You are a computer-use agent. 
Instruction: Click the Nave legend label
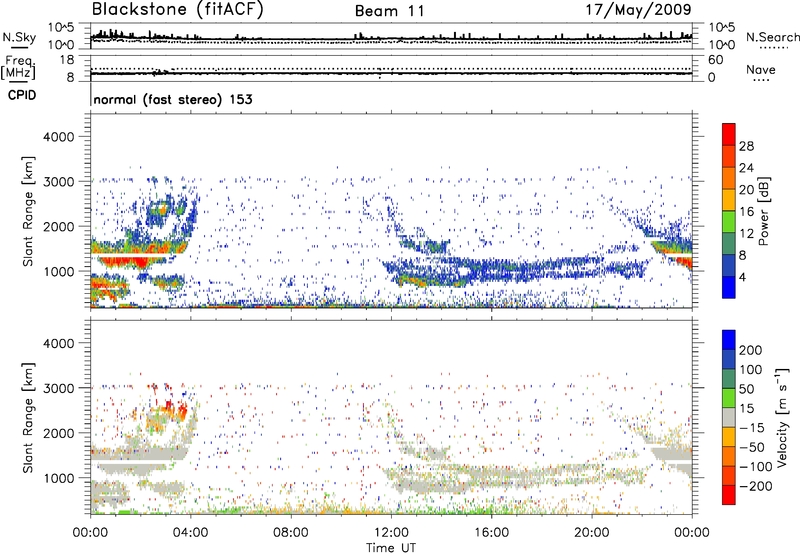[761, 69]
